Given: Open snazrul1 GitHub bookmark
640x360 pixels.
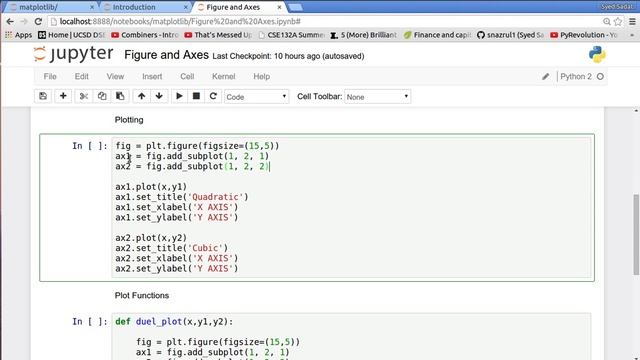Looking at the screenshot, I should 511,35.
